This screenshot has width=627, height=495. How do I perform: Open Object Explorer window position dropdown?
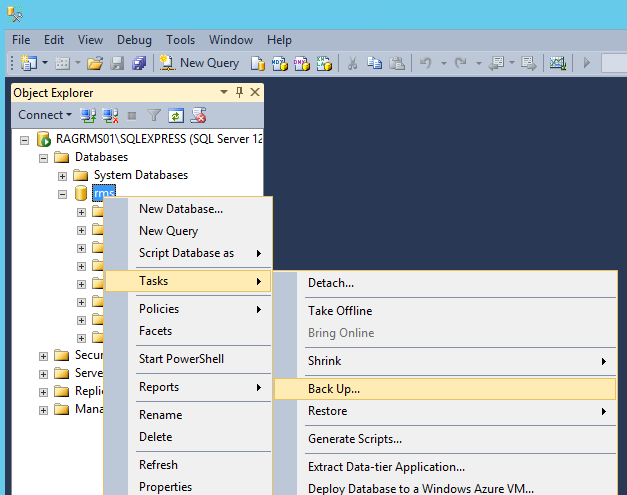click(224, 92)
